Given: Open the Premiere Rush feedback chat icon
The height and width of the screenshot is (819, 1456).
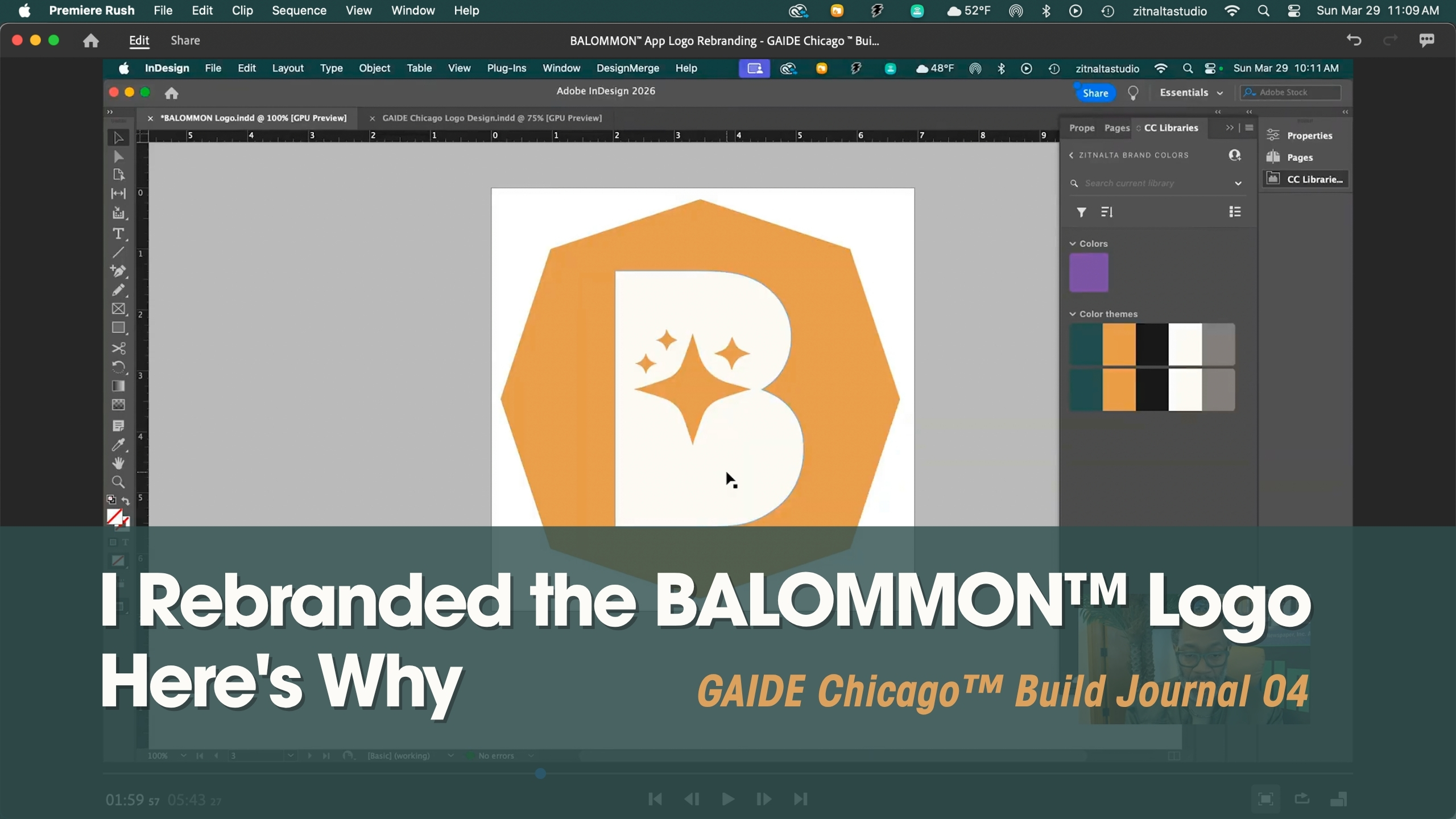Looking at the screenshot, I should (1426, 40).
